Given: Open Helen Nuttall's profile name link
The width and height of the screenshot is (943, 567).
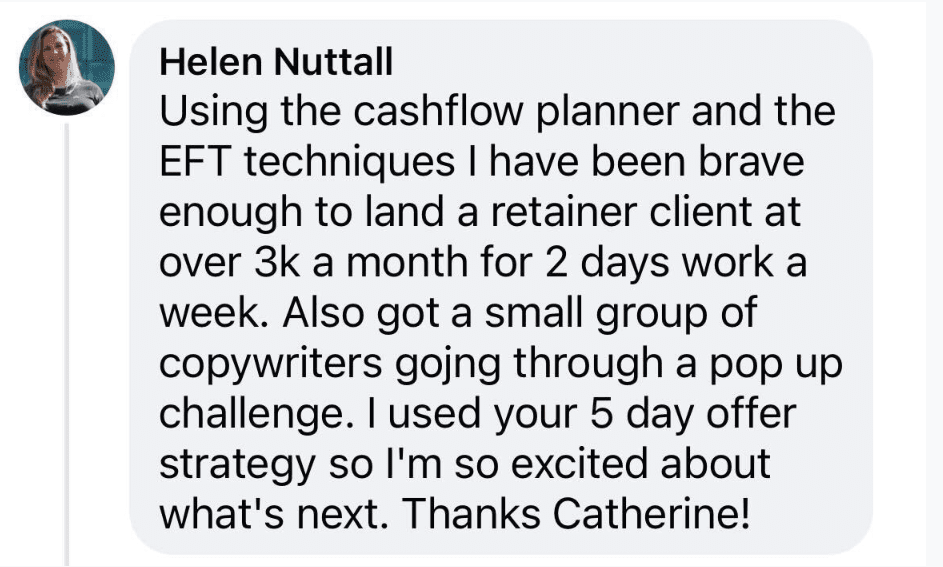Looking at the screenshot, I should point(276,64).
